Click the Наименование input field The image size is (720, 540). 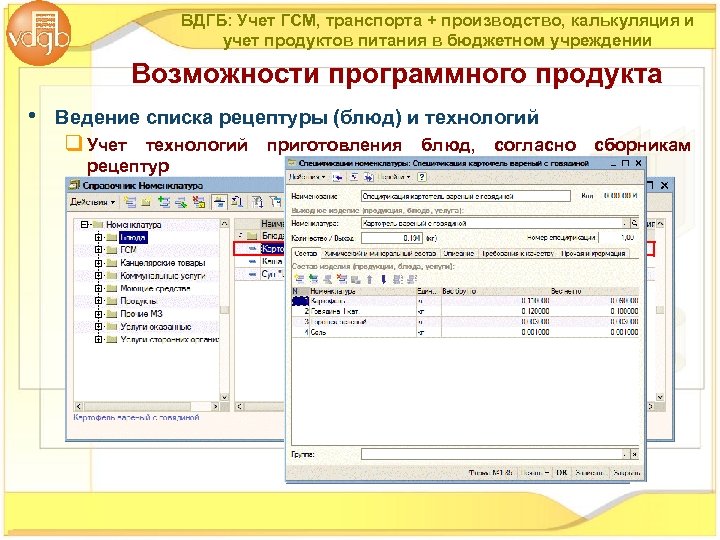466,196
